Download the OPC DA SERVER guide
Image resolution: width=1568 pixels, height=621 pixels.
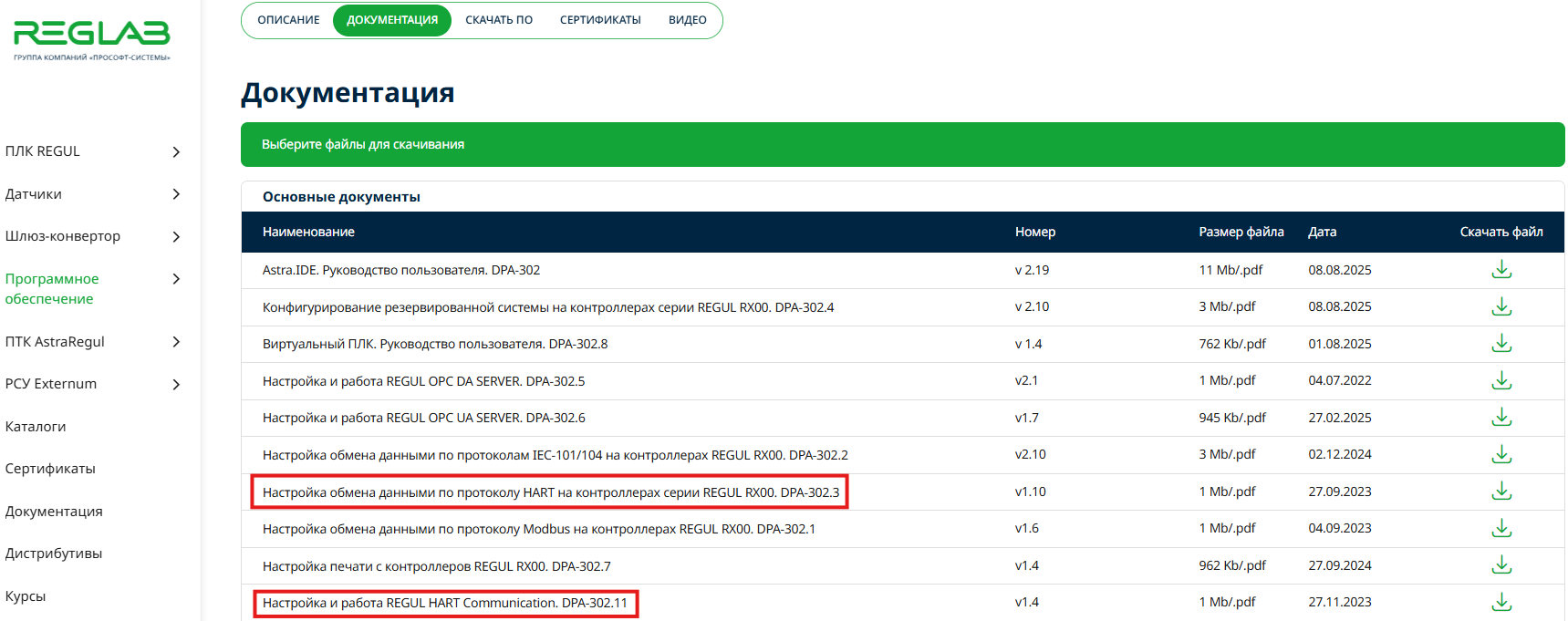[x=1501, y=381]
